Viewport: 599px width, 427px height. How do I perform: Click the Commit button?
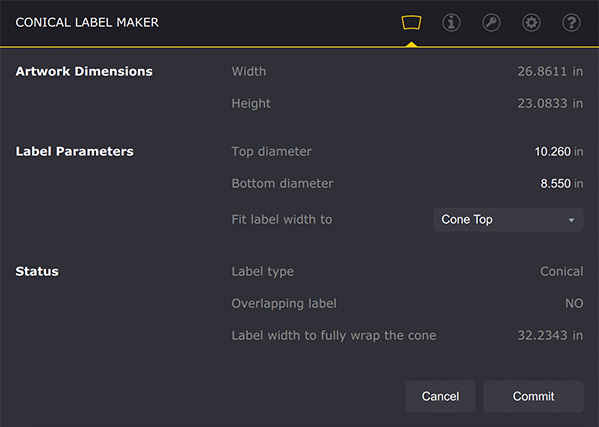coord(533,396)
